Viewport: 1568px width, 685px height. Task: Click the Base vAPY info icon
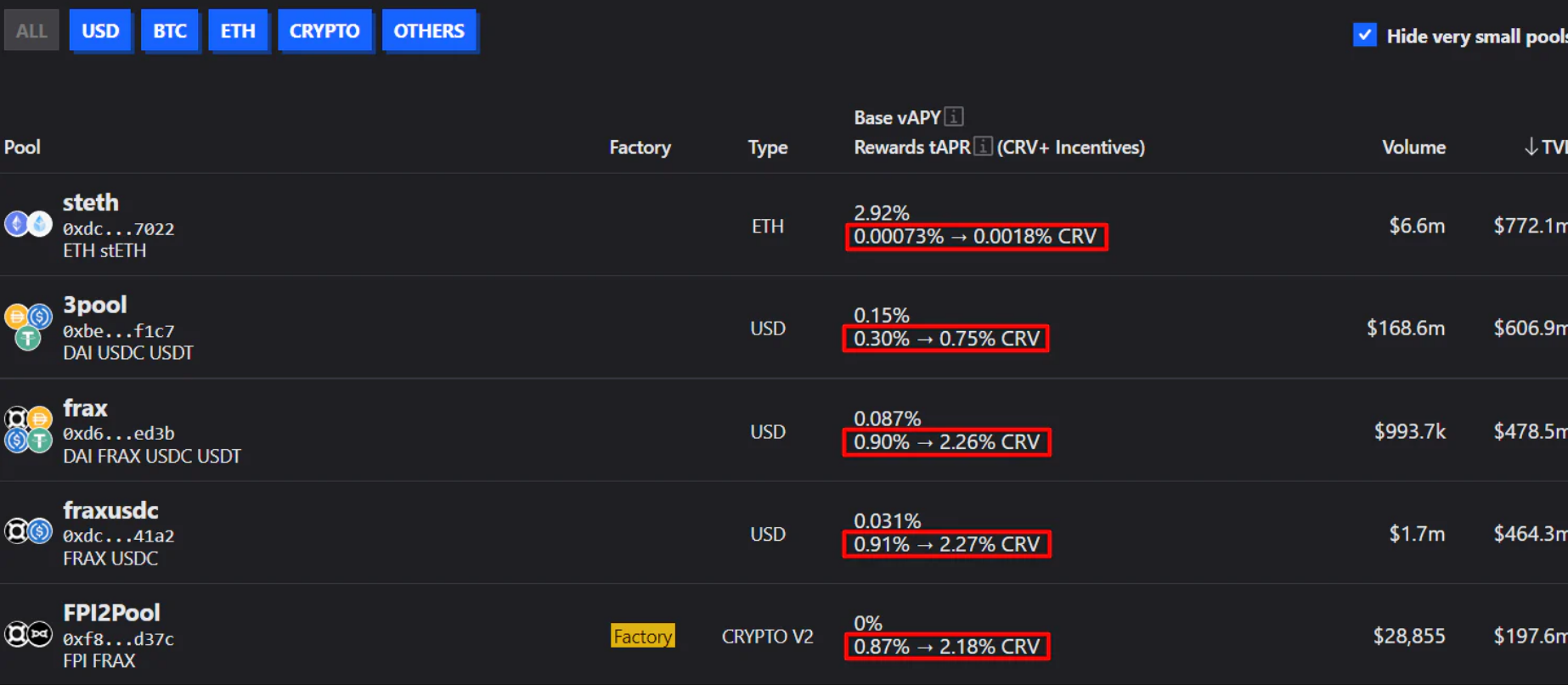tap(954, 116)
